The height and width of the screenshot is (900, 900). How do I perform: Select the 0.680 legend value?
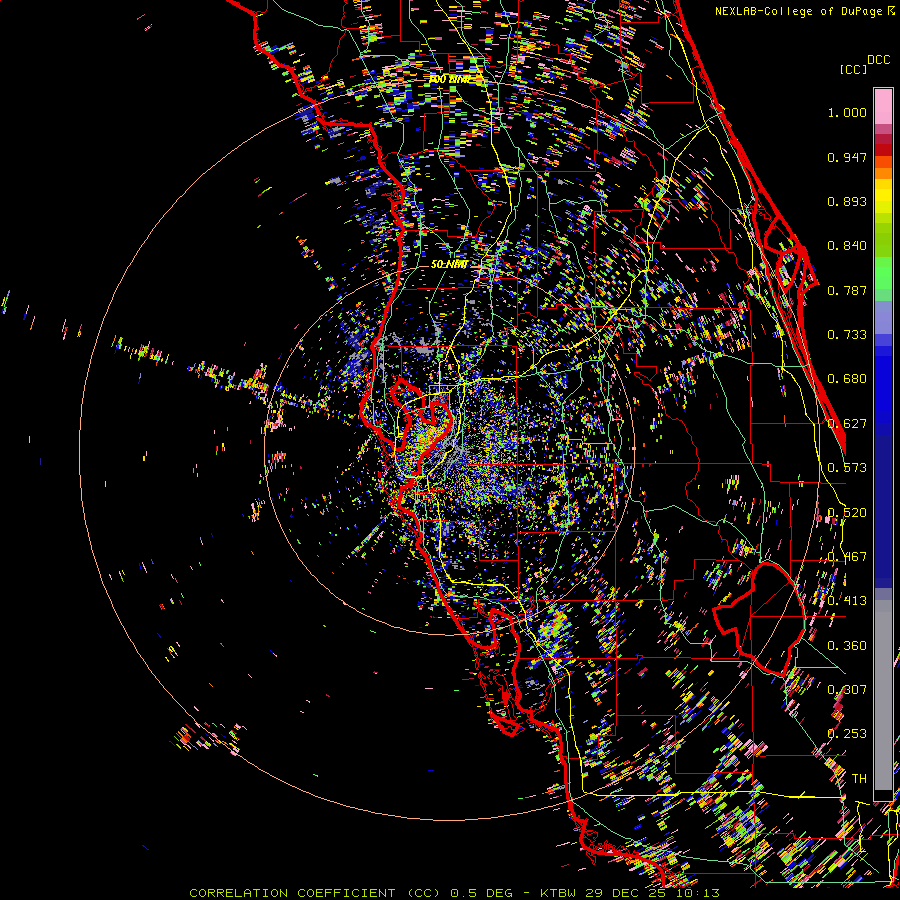pos(847,379)
